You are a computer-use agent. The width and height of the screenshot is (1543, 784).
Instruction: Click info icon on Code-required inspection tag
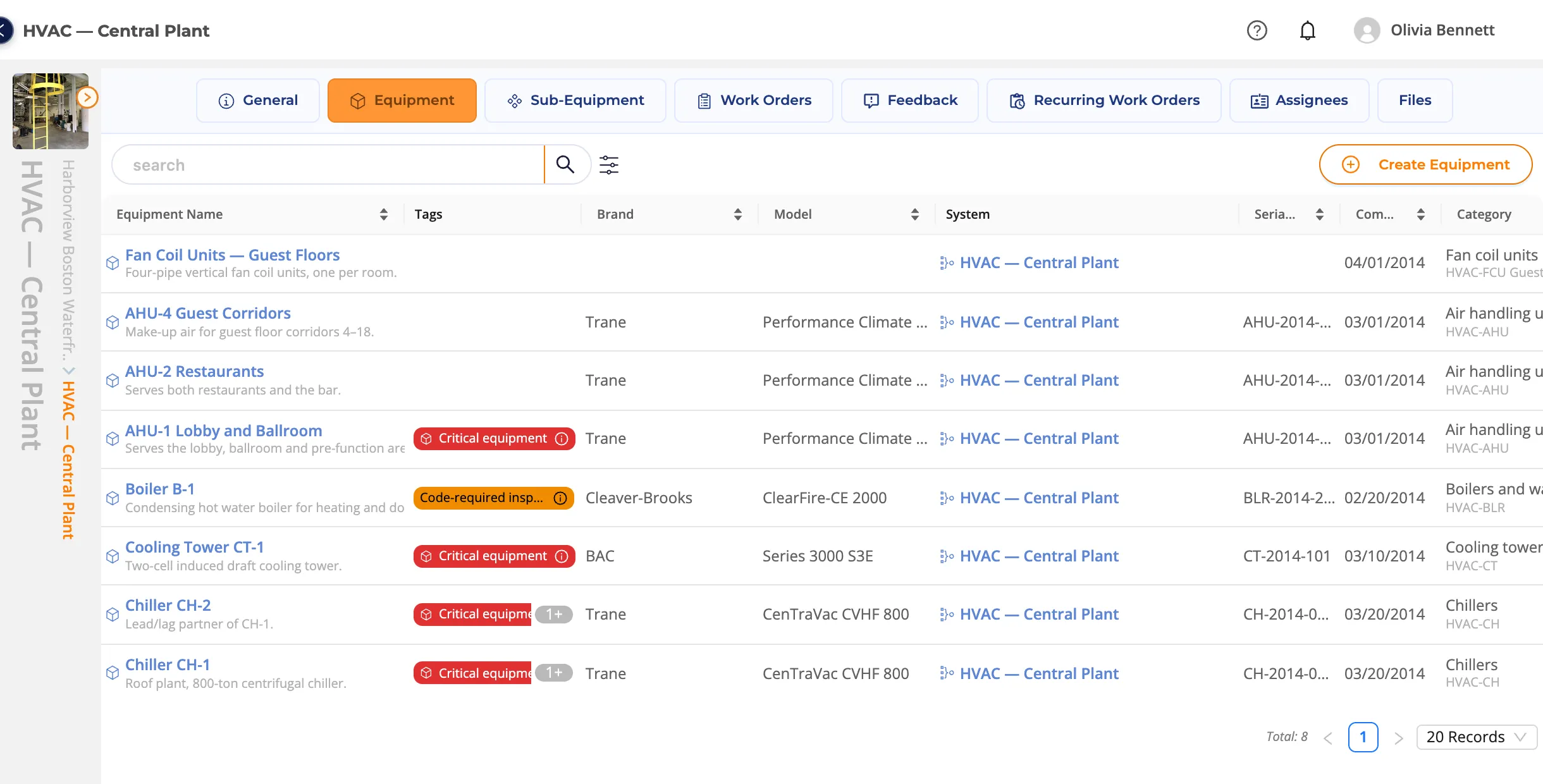[560, 498]
